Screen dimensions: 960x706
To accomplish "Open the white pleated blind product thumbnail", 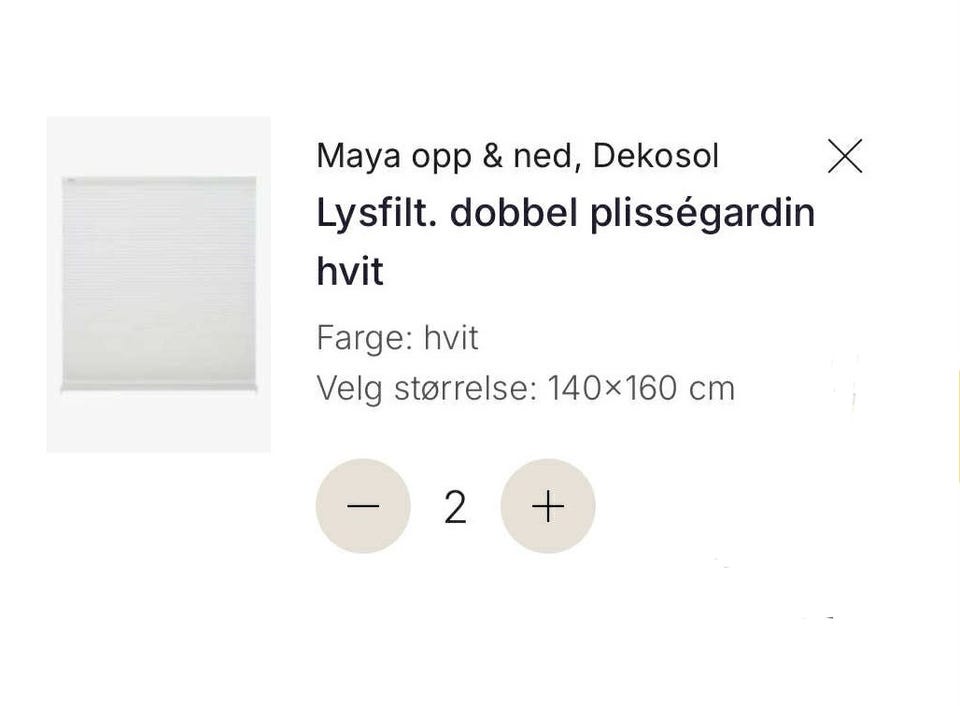I will tap(159, 284).
